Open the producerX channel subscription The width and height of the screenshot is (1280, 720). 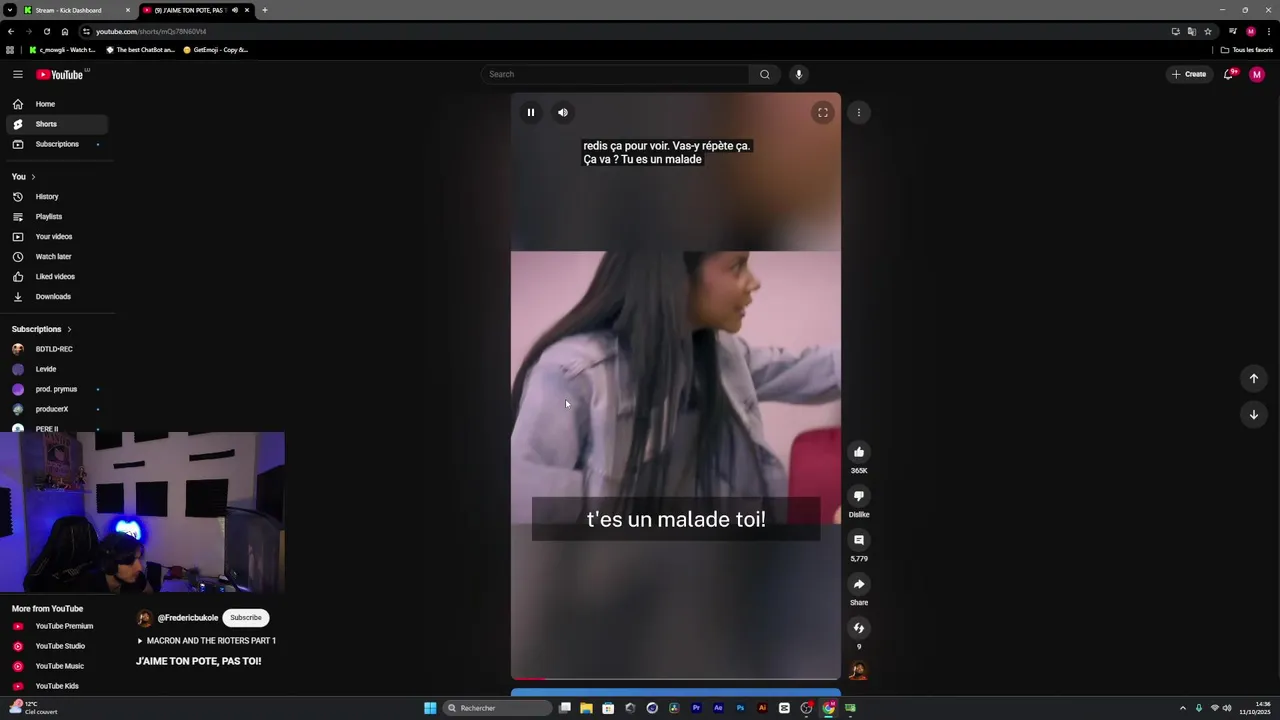[x=57, y=409]
